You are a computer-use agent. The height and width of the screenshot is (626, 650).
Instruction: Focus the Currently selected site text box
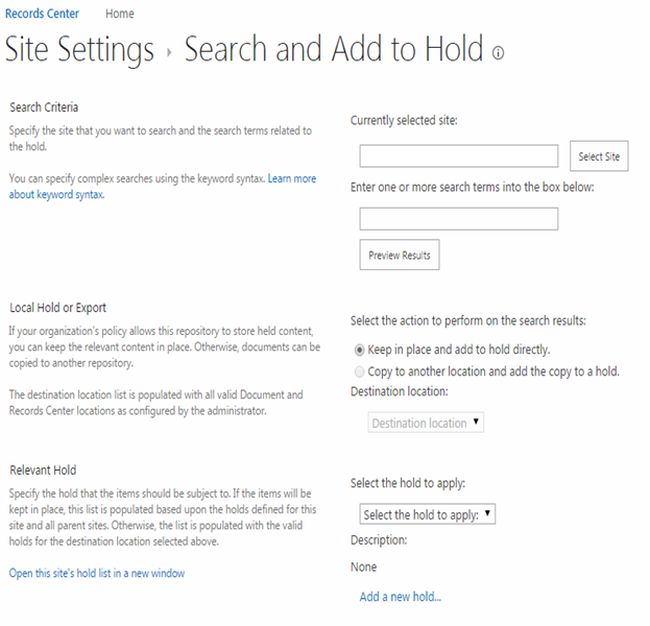tap(458, 156)
